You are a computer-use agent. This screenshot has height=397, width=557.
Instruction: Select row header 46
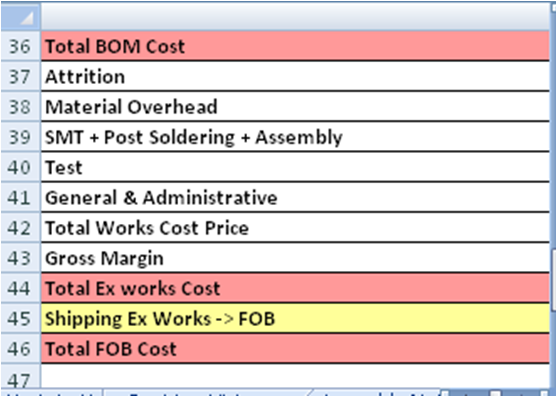pos(20,348)
